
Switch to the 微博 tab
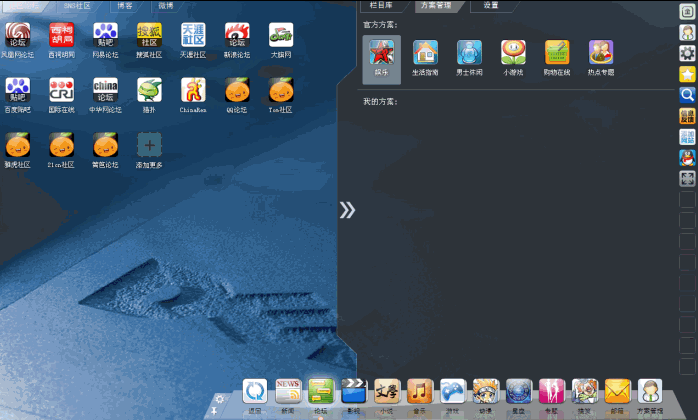[166, 6]
